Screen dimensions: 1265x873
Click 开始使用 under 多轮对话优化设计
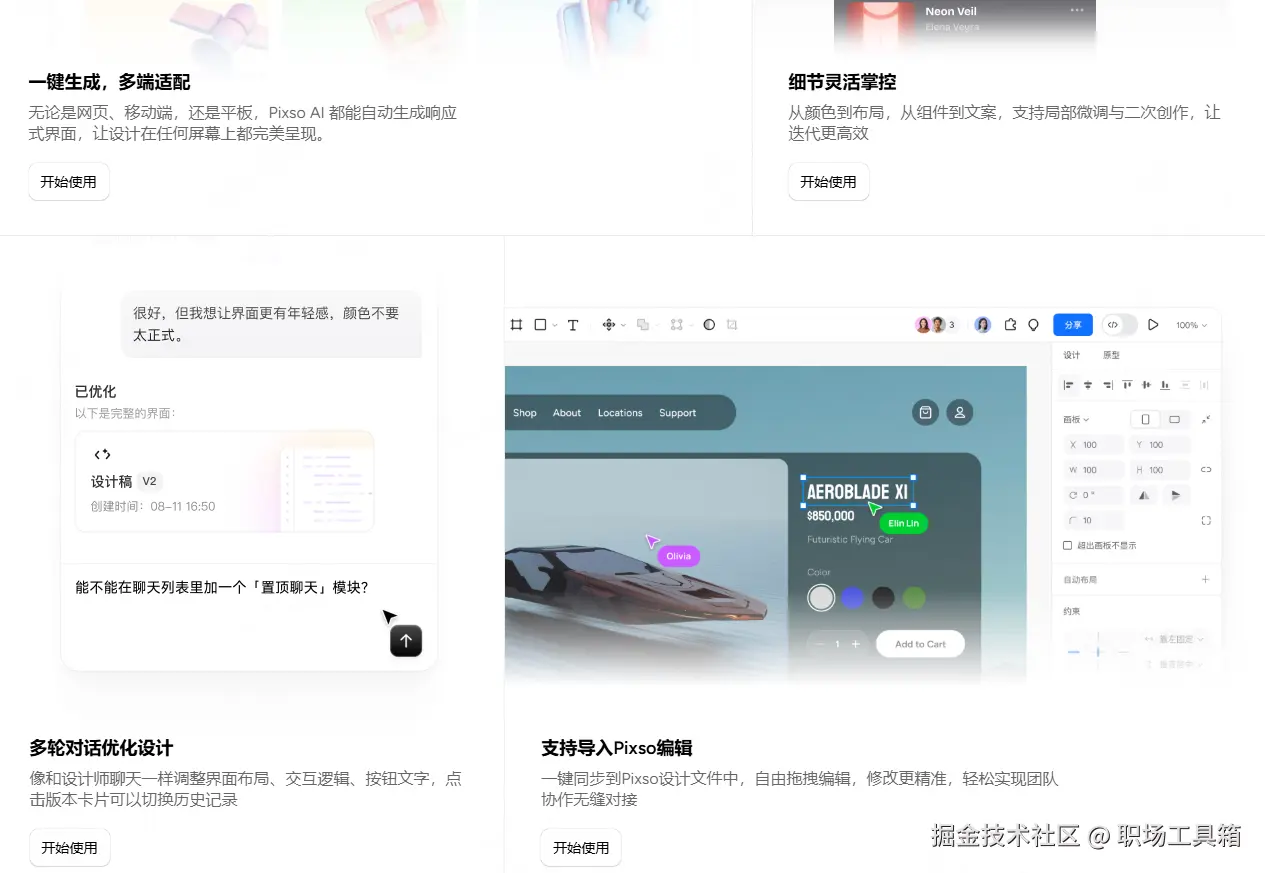(69, 848)
